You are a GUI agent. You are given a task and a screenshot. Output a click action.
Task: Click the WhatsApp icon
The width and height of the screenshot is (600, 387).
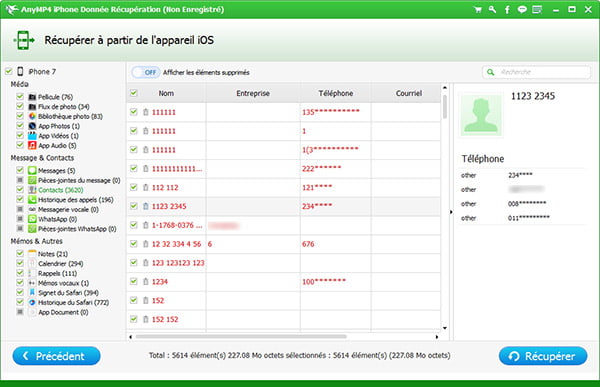(x=32, y=219)
